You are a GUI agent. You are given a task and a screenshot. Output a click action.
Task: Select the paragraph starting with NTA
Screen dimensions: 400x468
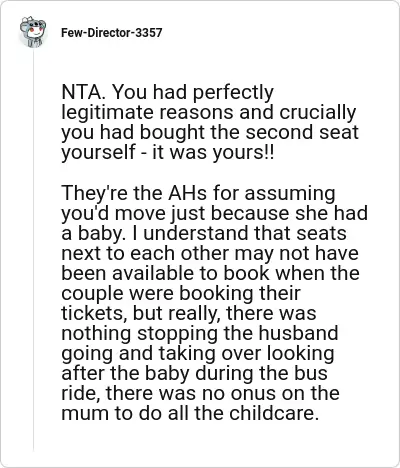(210, 122)
